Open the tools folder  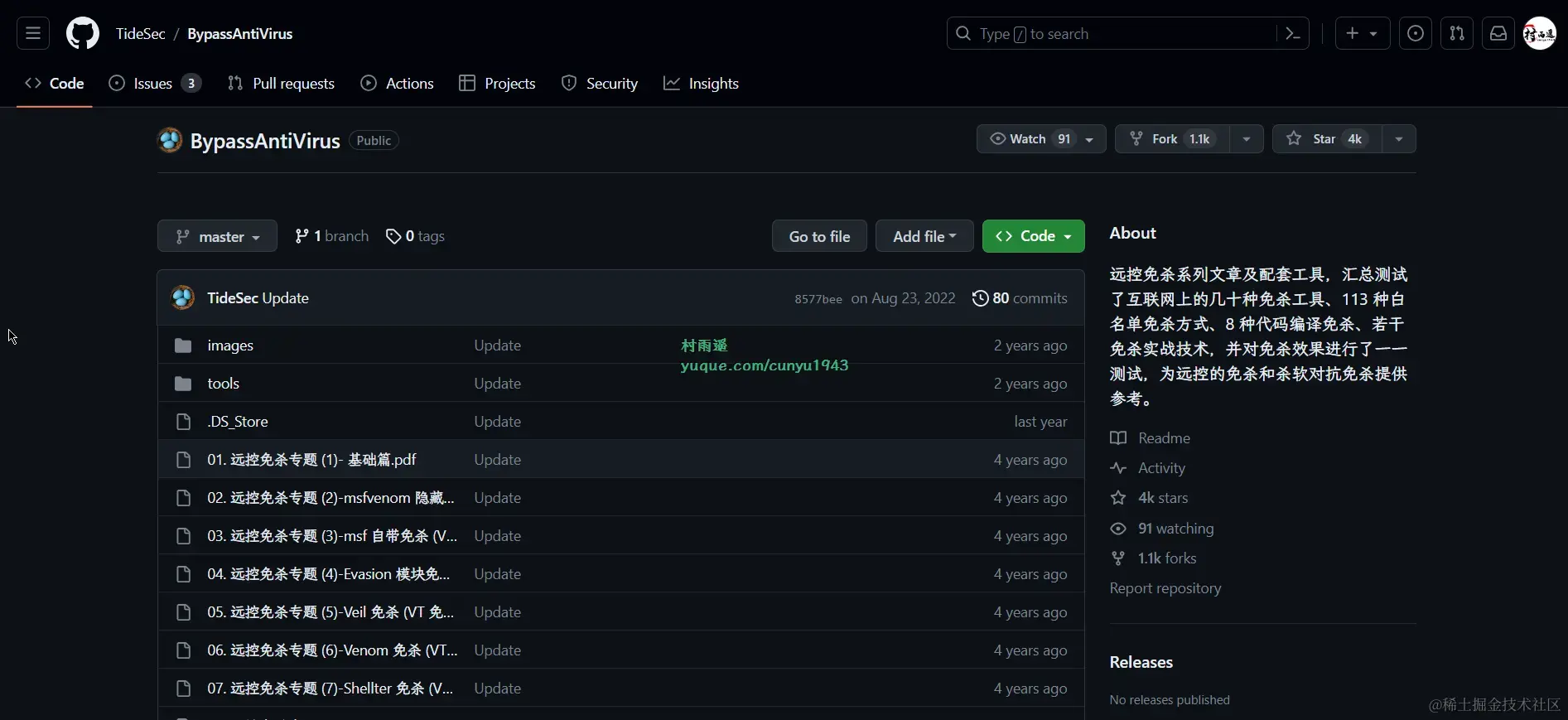pos(223,384)
